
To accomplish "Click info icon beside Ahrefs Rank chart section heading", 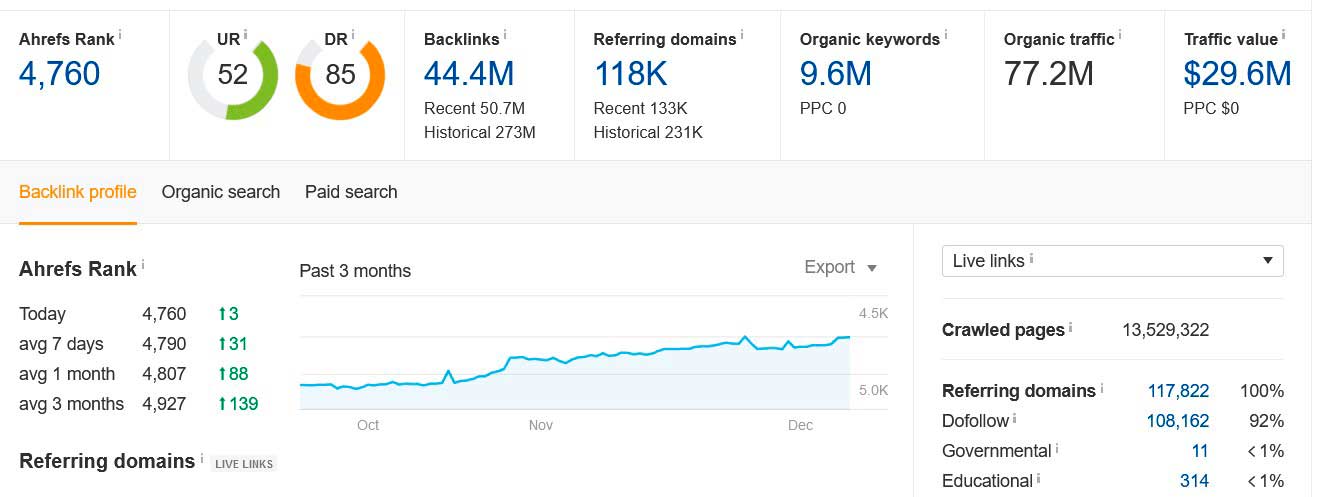I will (x=143, y=265).
